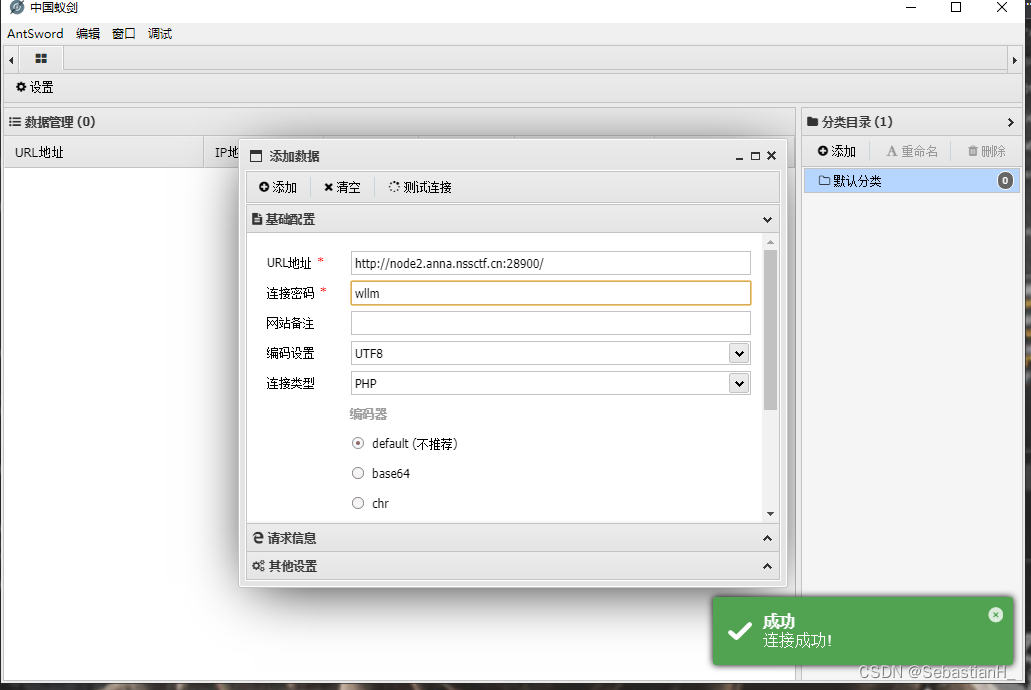
Task: Open the 编码设置 UTF8 dropdown
Action: (x=739, y=353)
